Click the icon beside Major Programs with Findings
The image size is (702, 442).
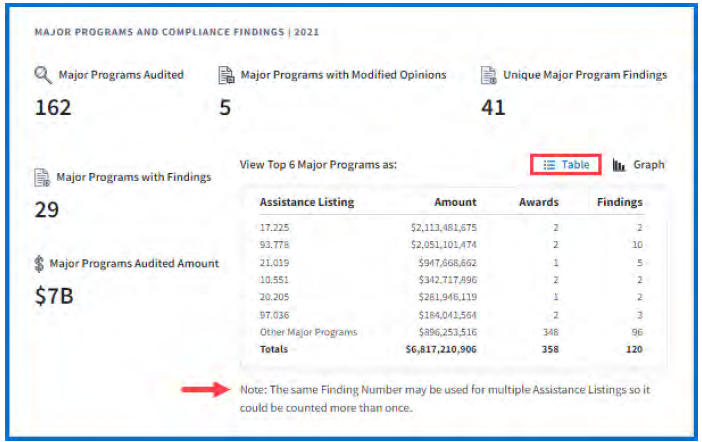pos(43,178)
